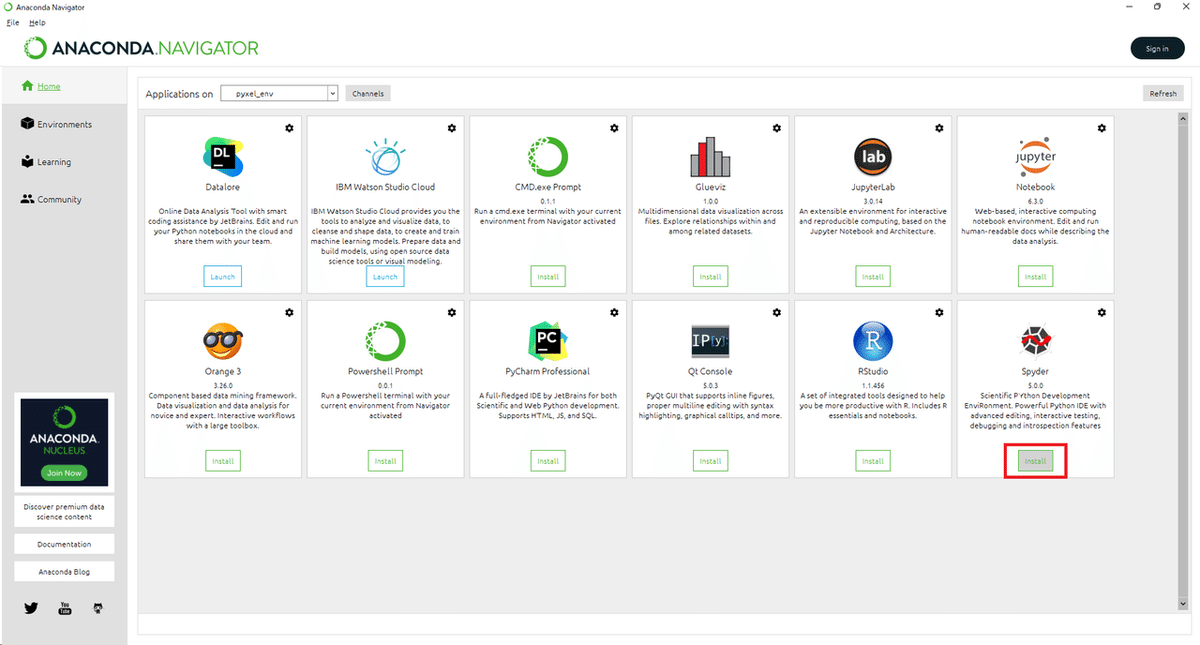
Task: Click the RStudio application logo
Action: (873, 342)
